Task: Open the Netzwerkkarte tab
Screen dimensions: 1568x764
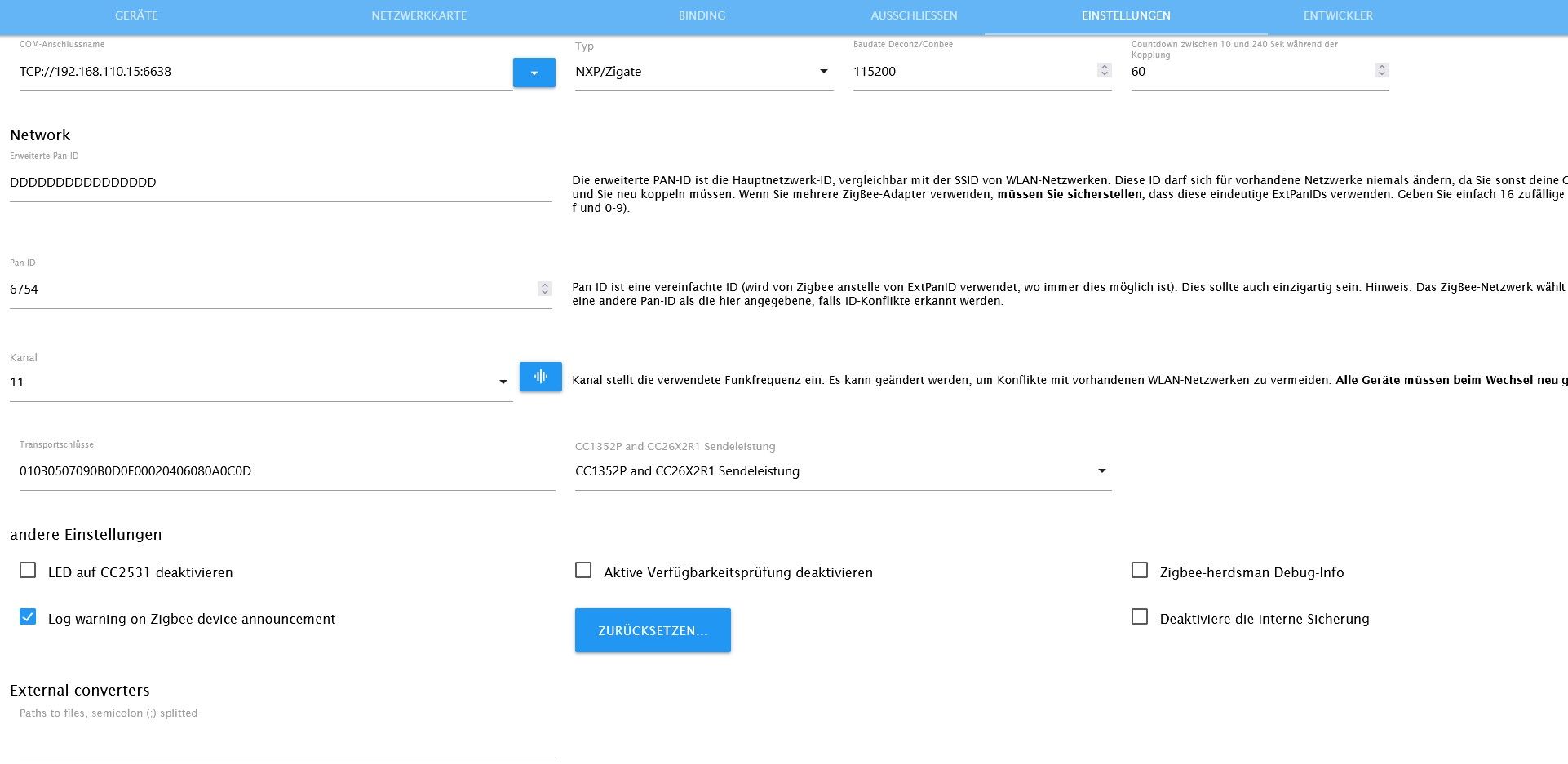Action: click(x=419, y=16)
